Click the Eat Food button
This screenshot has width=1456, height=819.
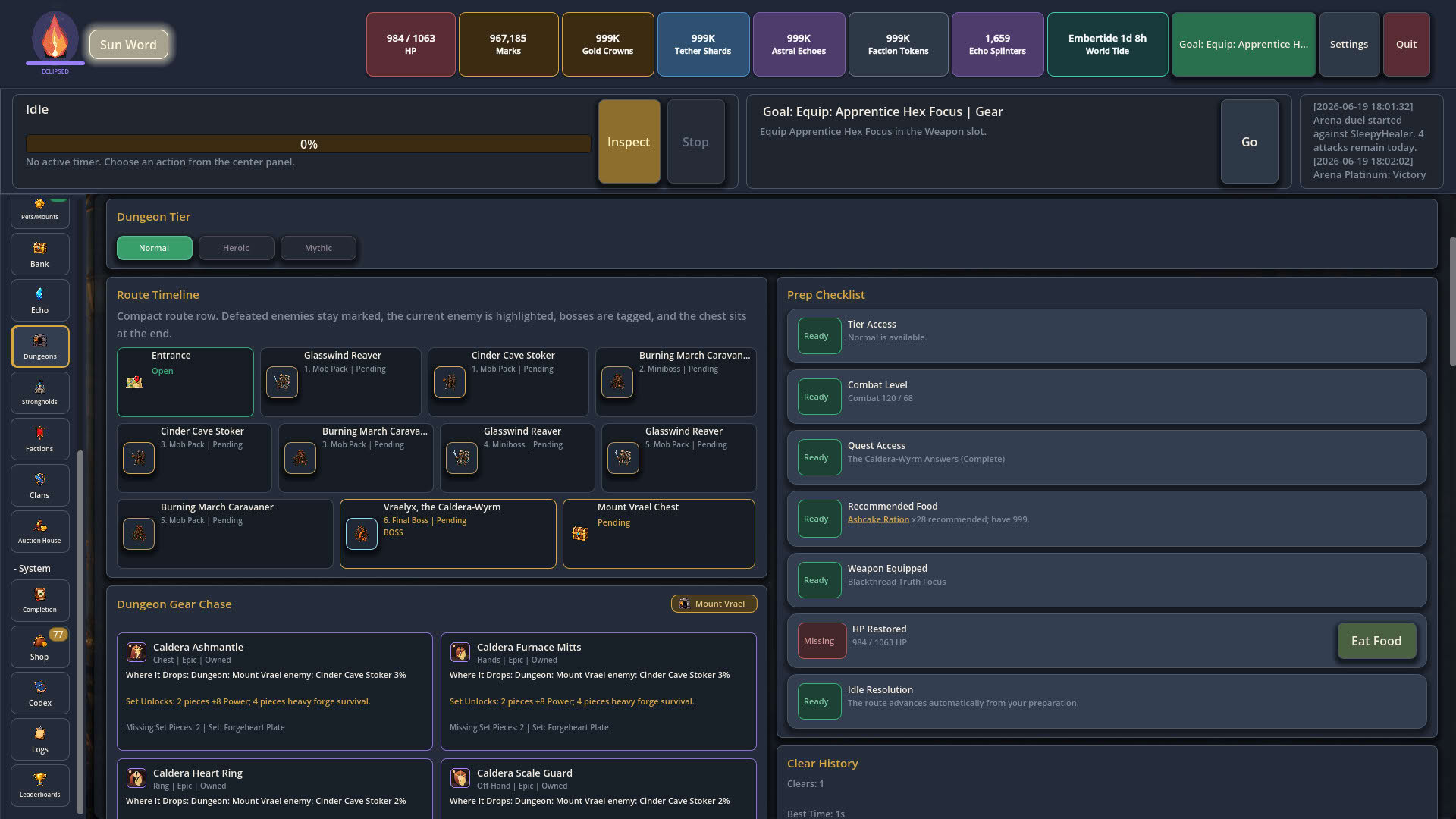pyautogui.click(x=1376, y=641)
